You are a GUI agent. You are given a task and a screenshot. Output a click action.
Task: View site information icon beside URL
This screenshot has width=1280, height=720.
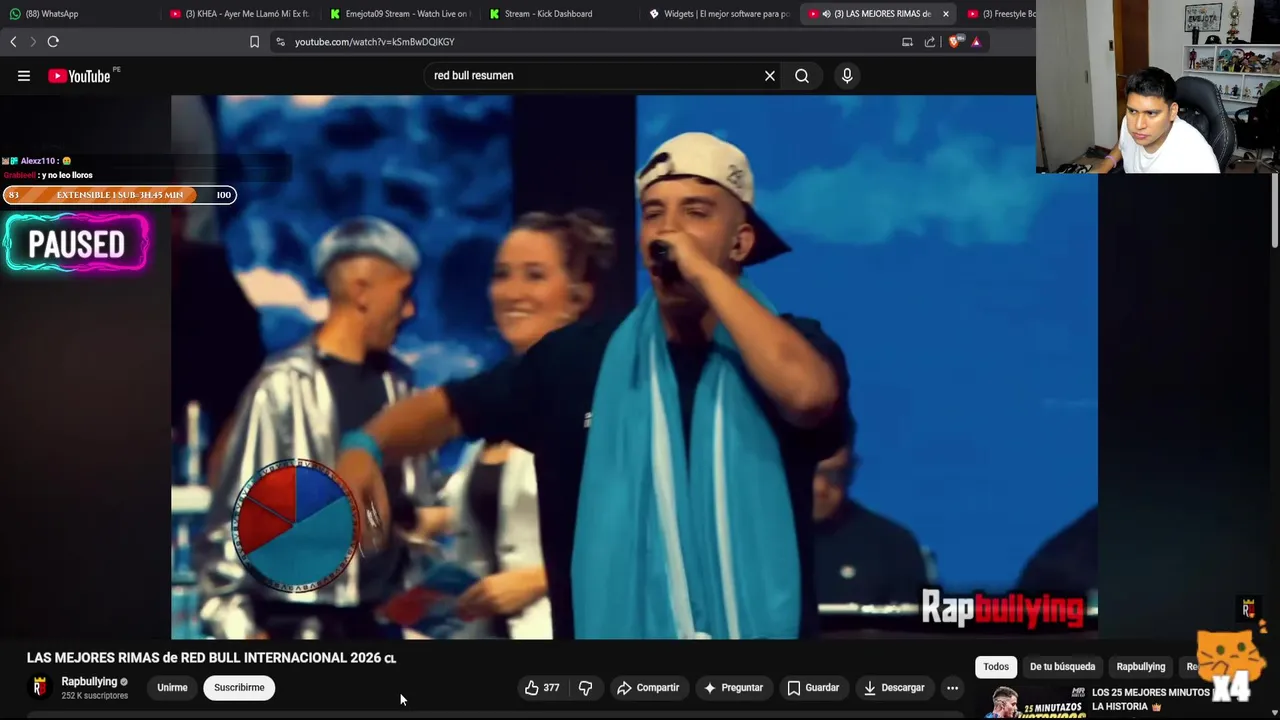point(280,42)
